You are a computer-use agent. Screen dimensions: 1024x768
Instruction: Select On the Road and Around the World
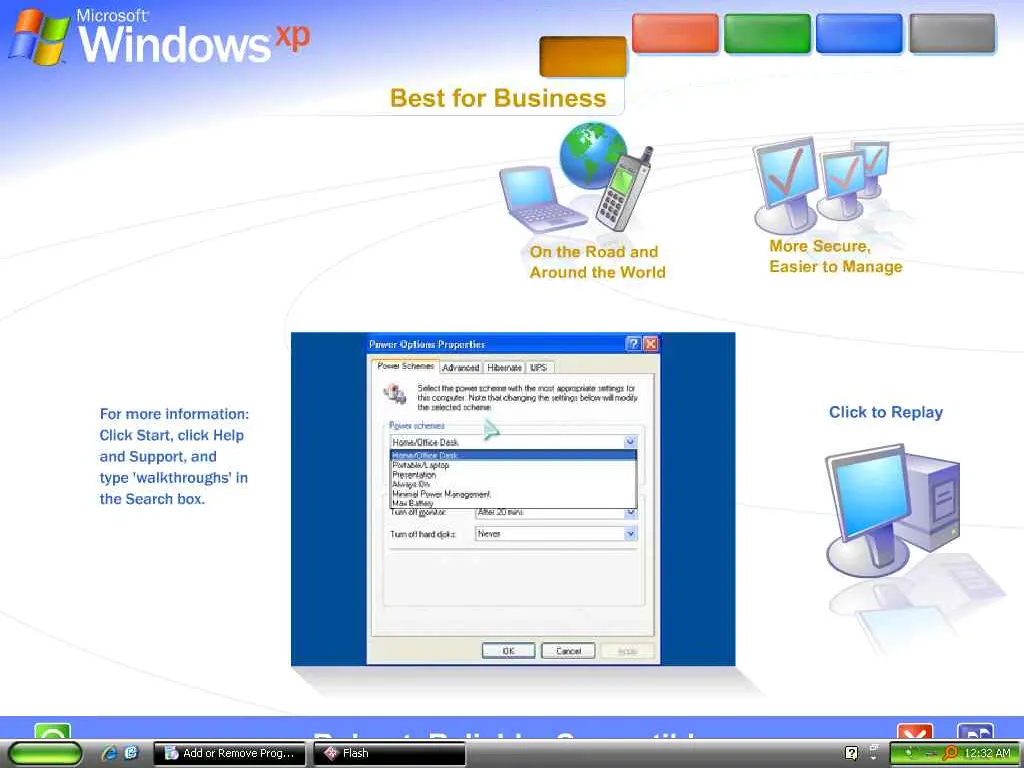click(x=597, y=262)
